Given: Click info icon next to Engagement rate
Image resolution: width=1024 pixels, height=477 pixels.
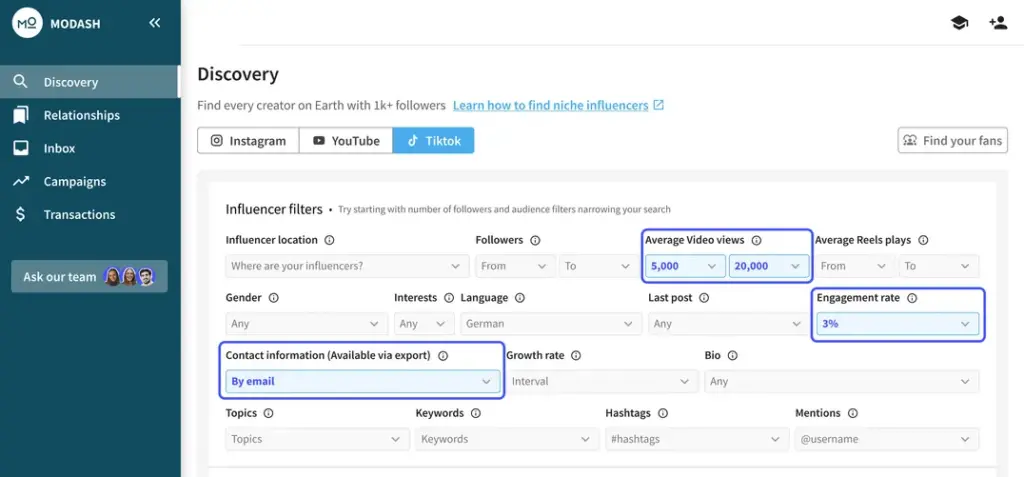Looking at the screenshot, I should tap(912, 298).
